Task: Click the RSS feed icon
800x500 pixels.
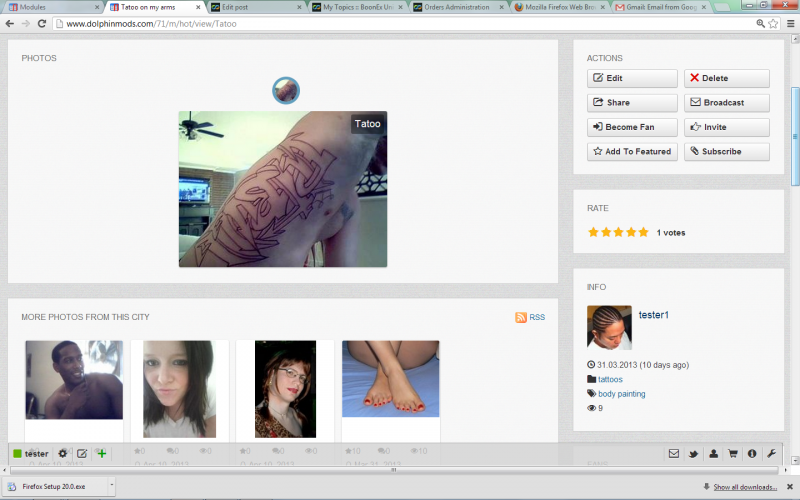Action: point(520,317)
